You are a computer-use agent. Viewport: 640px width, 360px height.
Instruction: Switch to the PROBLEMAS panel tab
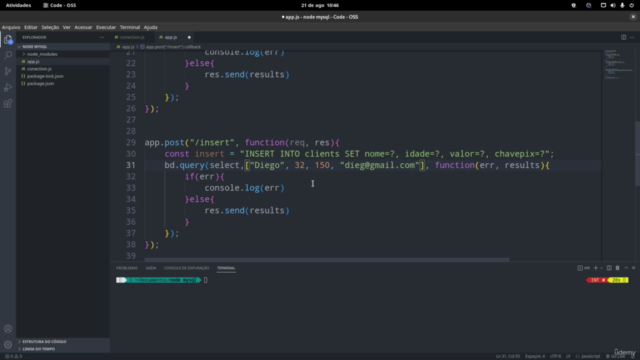click(x=127, y=268)
